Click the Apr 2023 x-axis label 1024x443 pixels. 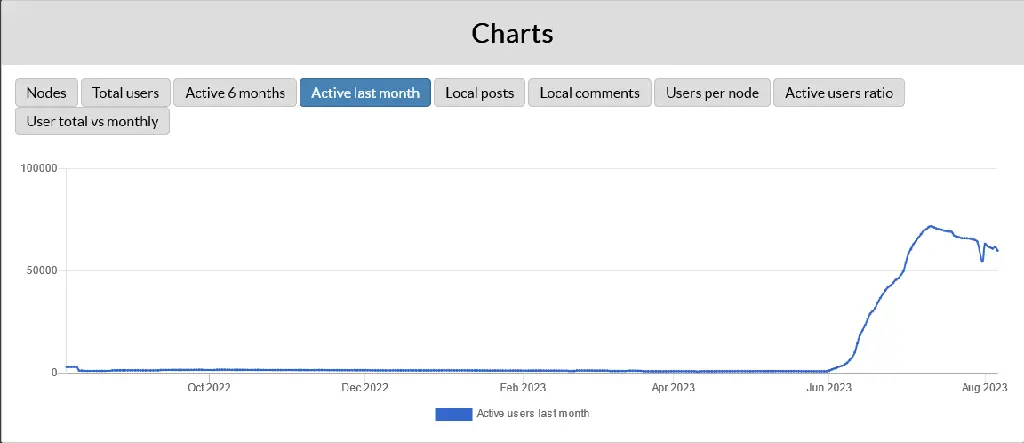click(673, 387)
